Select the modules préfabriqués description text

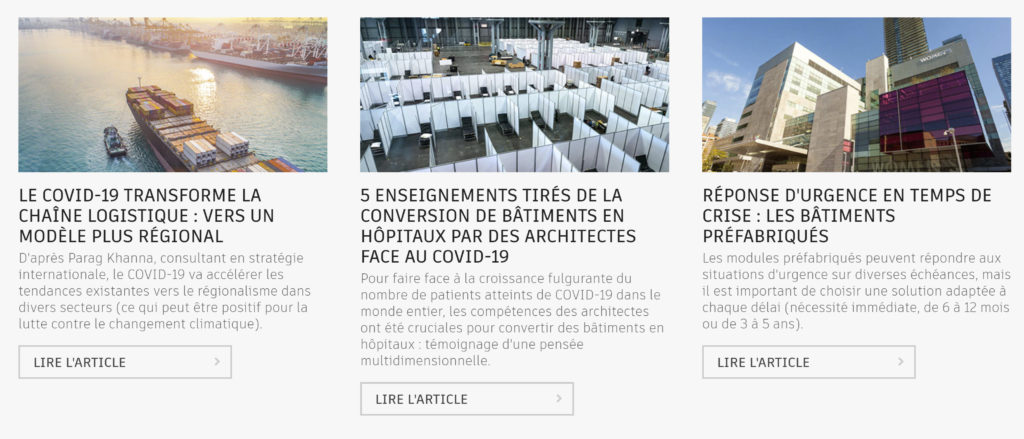(x=856, y=291)
